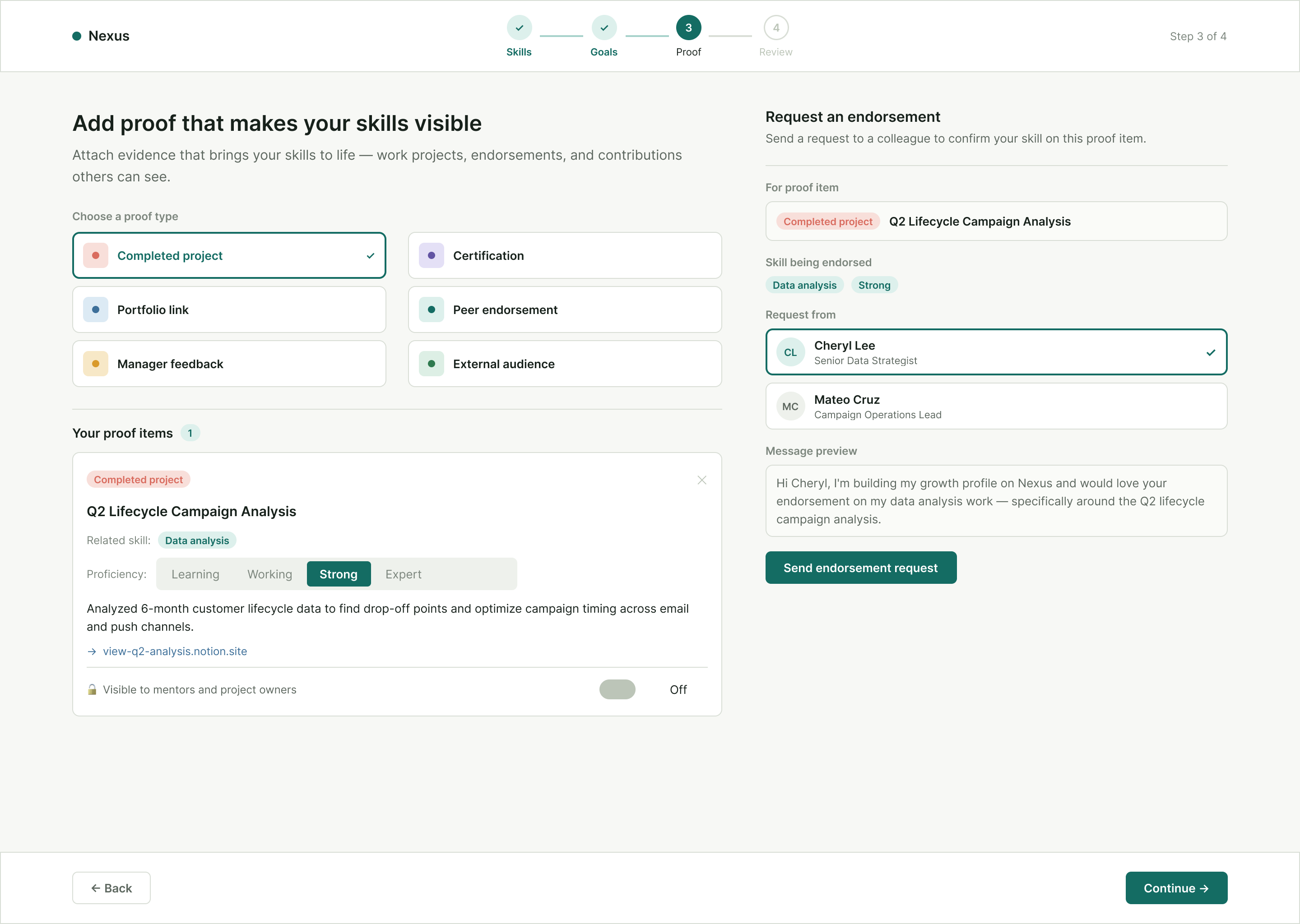The height and width of the screenshot is (924, 1300).
Task: Choose the Peer endorsement proof type
Action: [x=565, y=310]
